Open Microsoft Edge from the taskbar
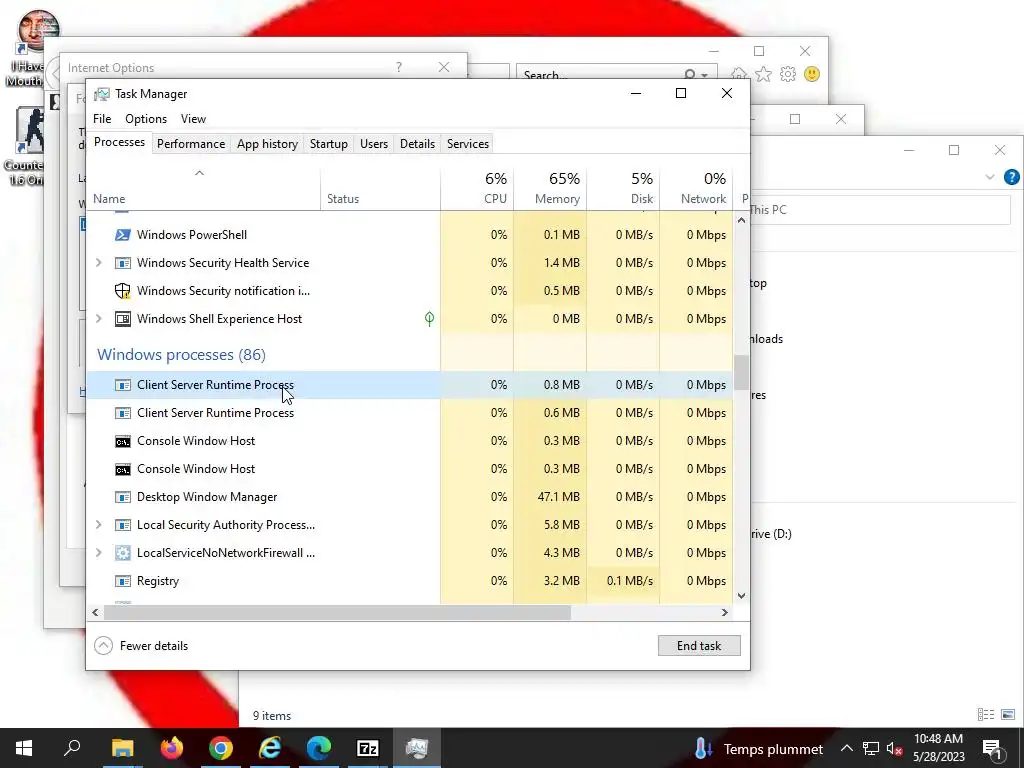The image size is (1024, 768). point(319,748)
